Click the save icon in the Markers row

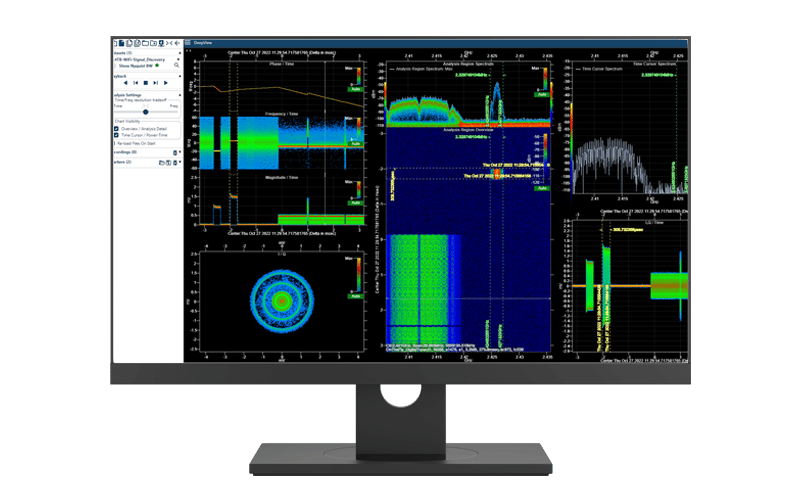169,162
